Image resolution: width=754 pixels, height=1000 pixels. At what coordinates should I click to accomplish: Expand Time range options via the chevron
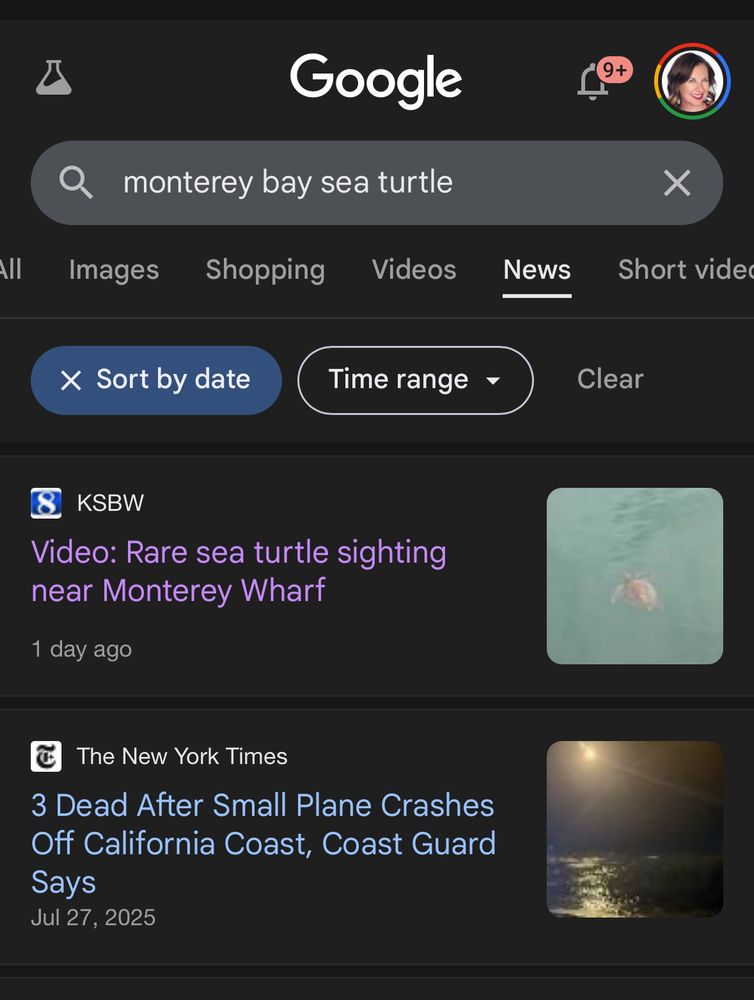click(x=494, y=380)
